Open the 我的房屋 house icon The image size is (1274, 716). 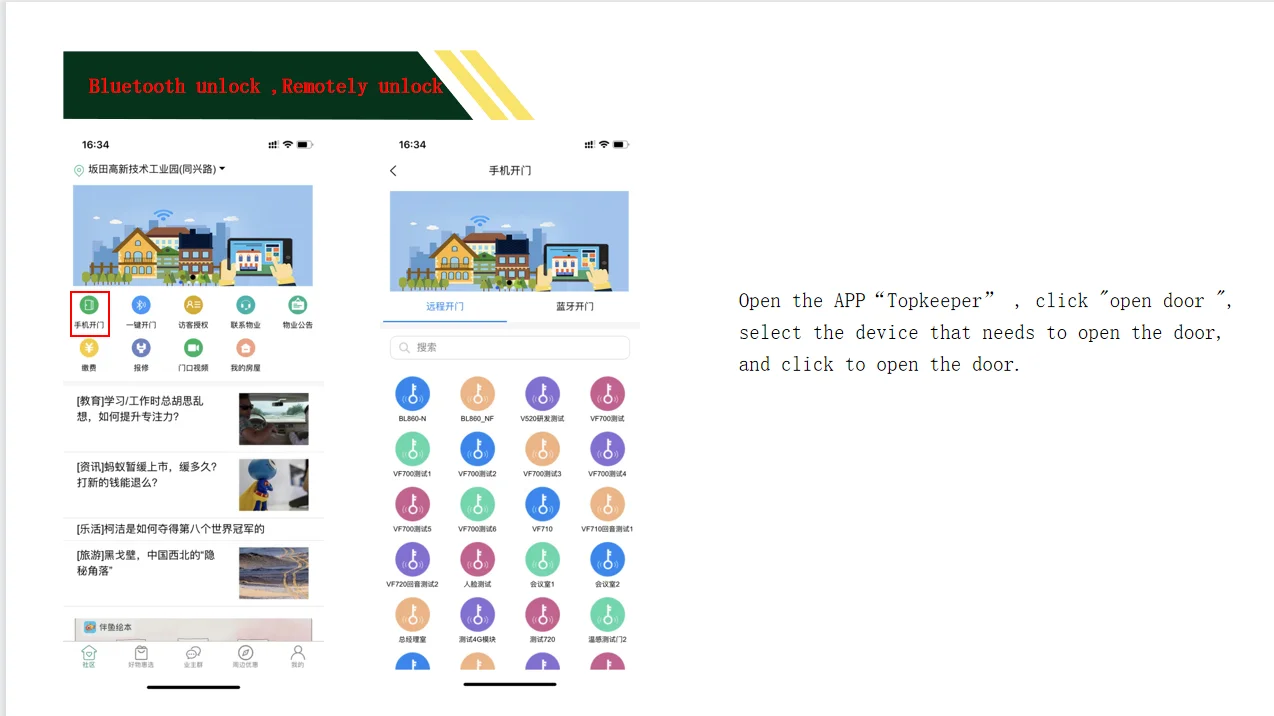tap(246, 348)
